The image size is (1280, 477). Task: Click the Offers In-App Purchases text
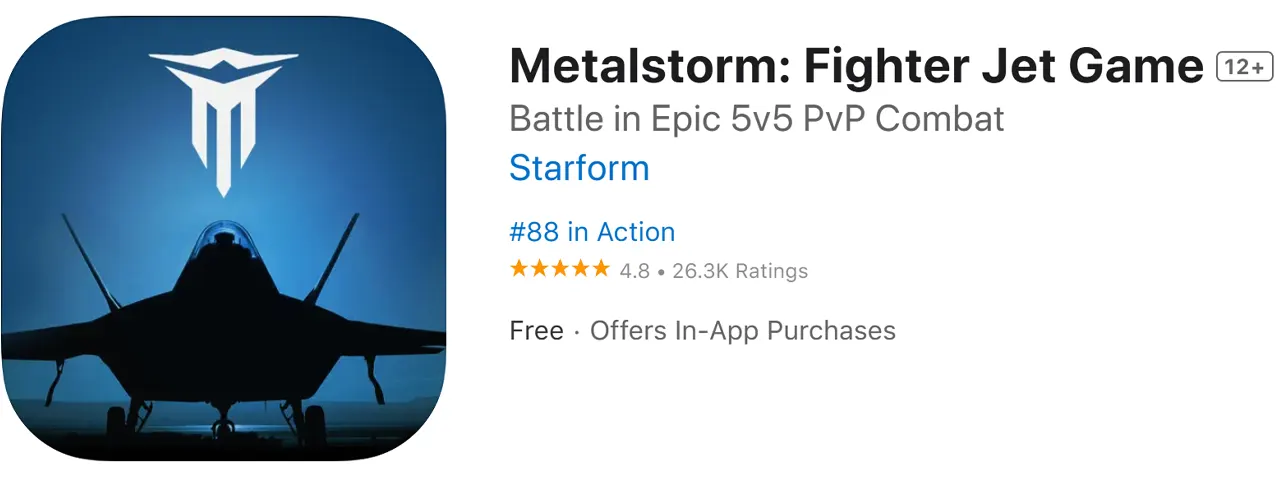[x=742, y=331]
